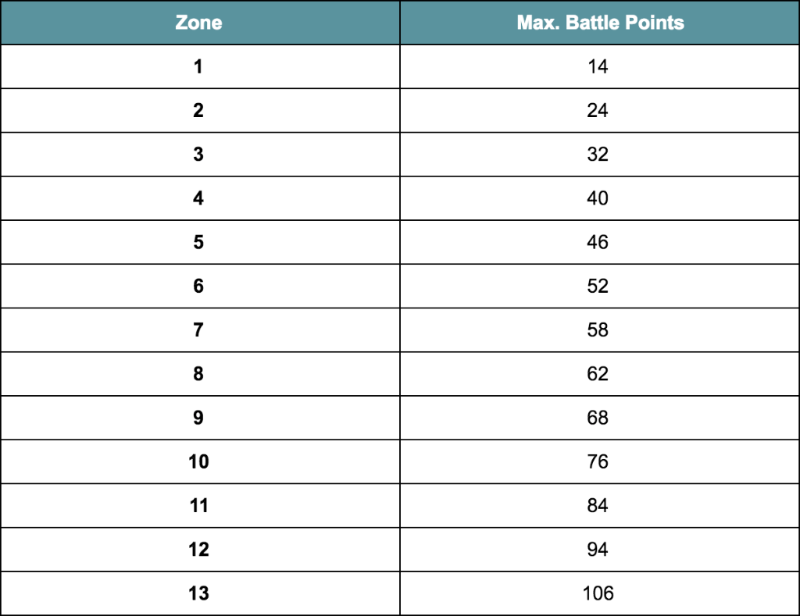Select the Zone 7 cell
The height and width of the screenshot is (616, 800).
(200, 330)
